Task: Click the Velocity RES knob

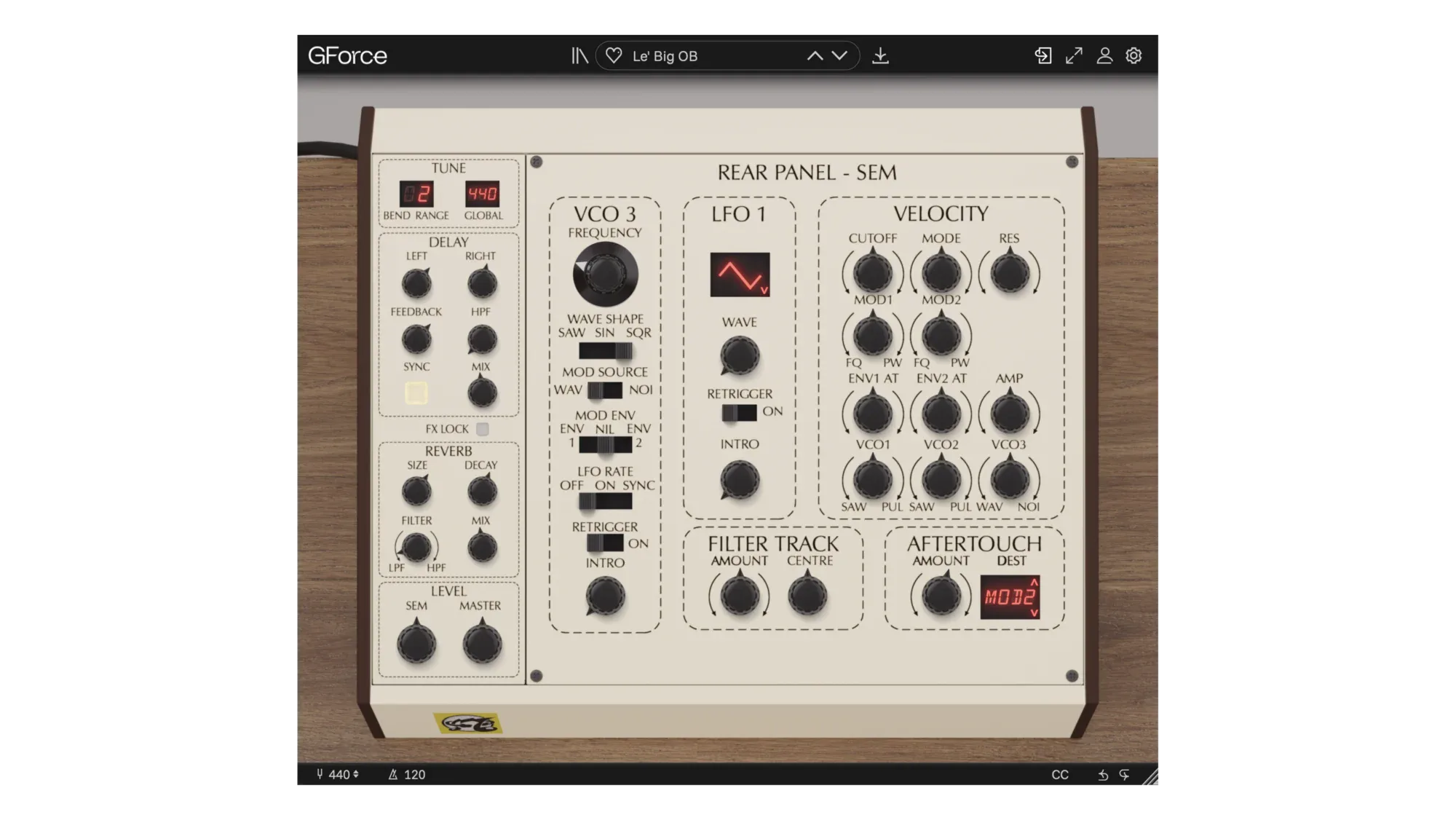Action: [1009, 272]
